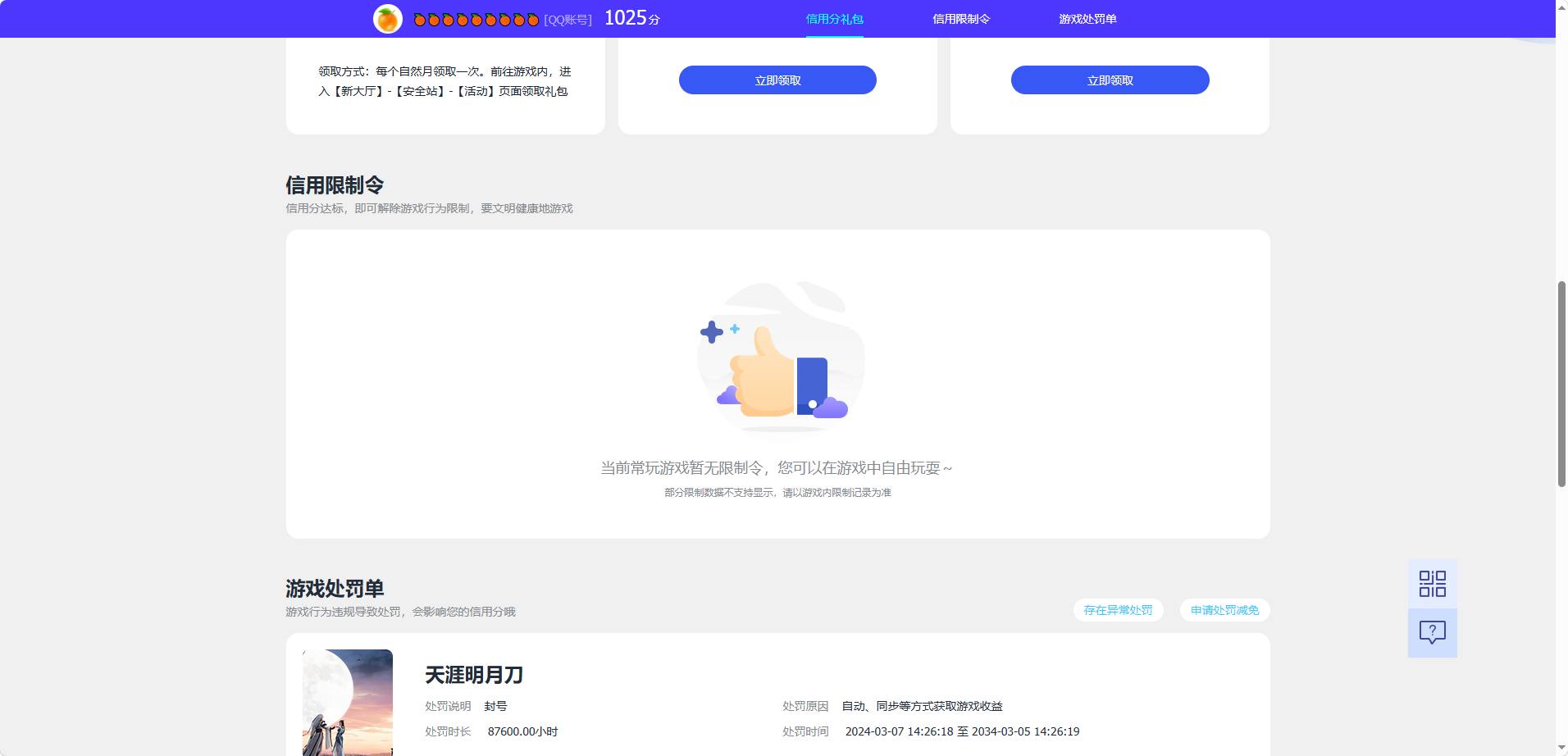Click the 87600.00小时 penalty duration value
1568x756 pixels.
click(522, 731)
